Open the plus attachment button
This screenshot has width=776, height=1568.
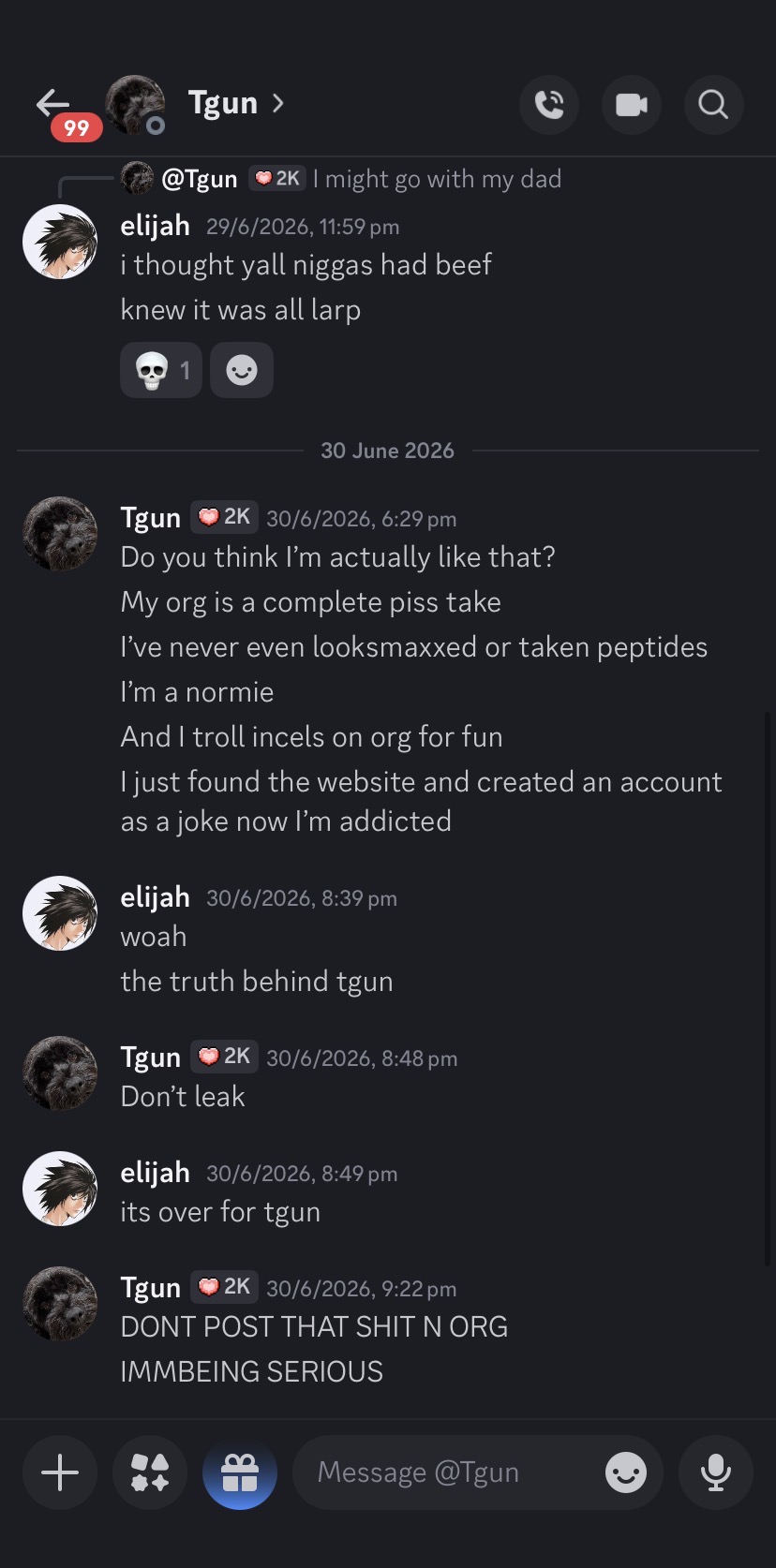(60, 1472)
